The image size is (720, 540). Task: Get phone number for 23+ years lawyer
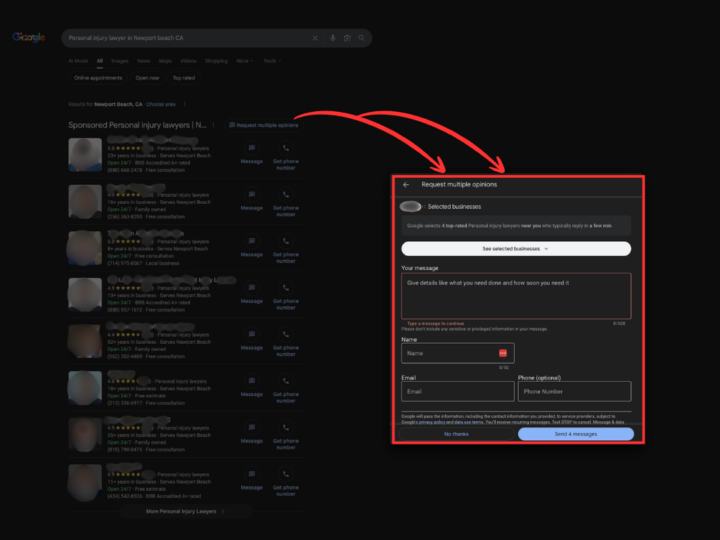tap(286, 156)
